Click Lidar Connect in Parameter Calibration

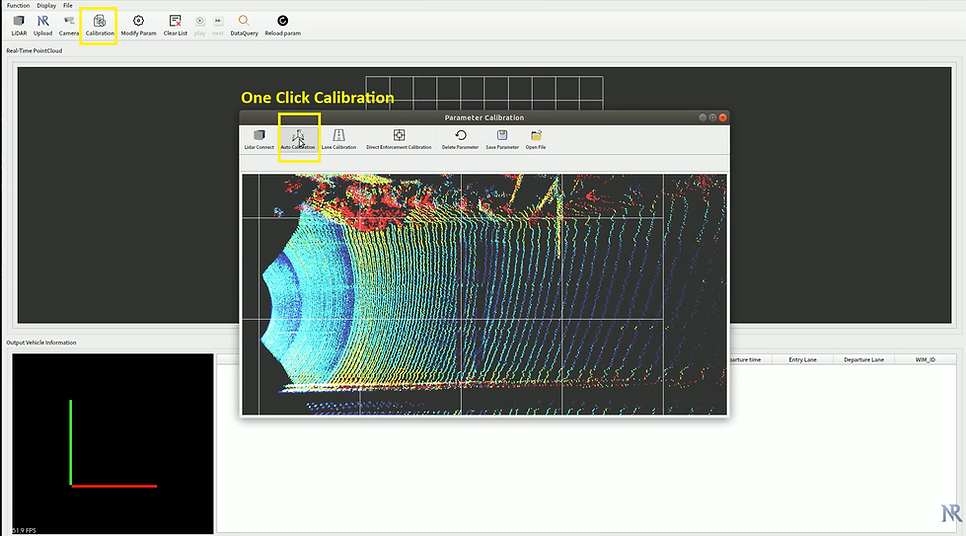(x=259, y=139)
